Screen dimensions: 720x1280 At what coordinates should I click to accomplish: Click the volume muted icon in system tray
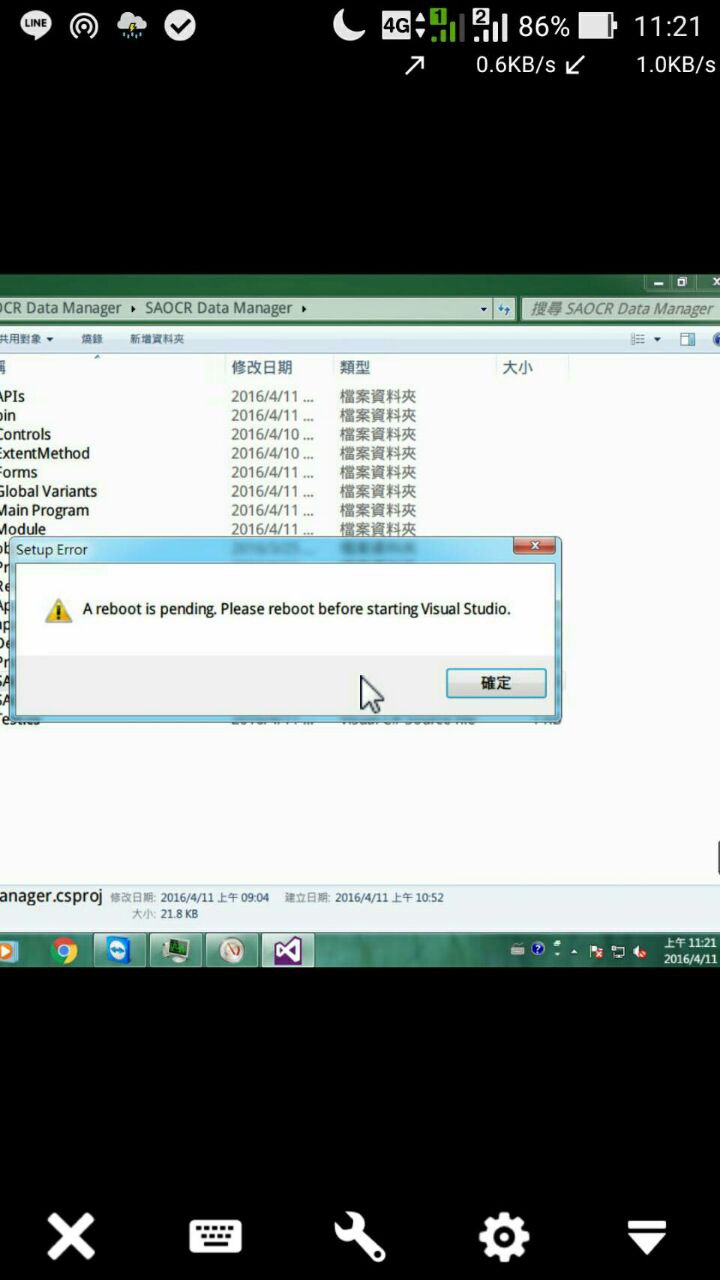coord(638,951)
